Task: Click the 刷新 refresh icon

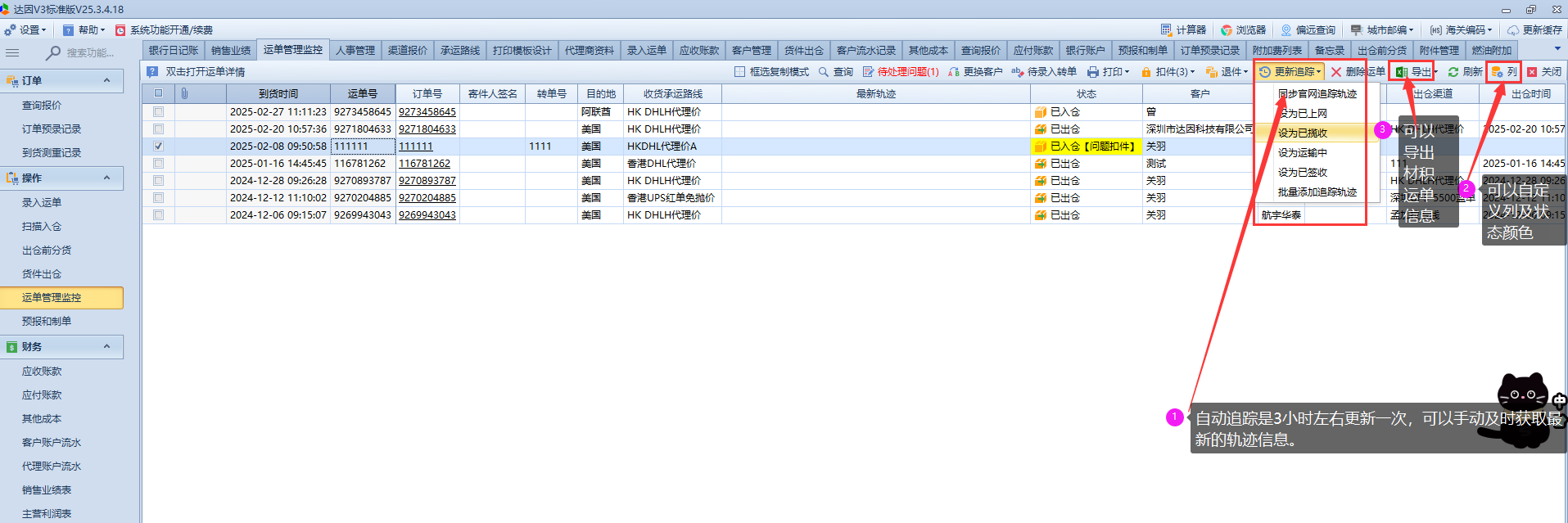Action: click(x=1453, y=72)
